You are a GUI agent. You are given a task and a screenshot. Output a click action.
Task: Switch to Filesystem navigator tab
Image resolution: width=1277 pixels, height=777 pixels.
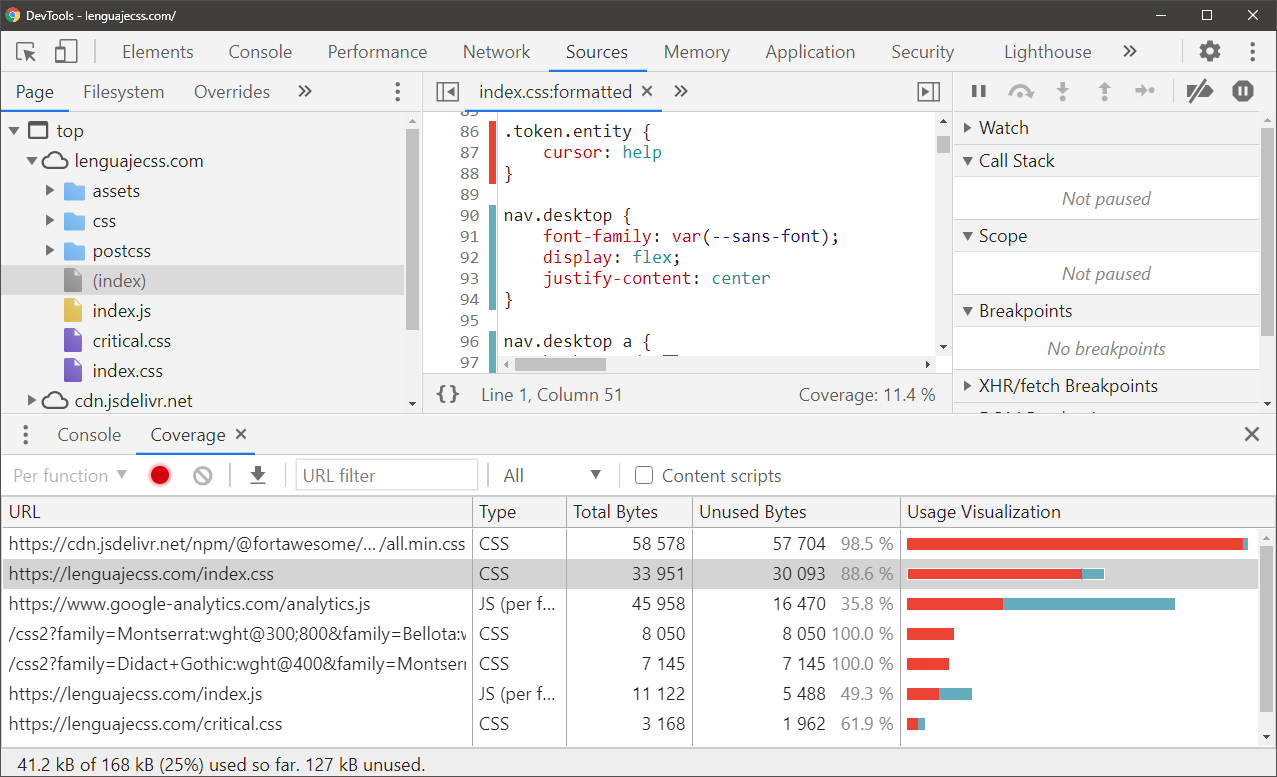tap(123, 92)
